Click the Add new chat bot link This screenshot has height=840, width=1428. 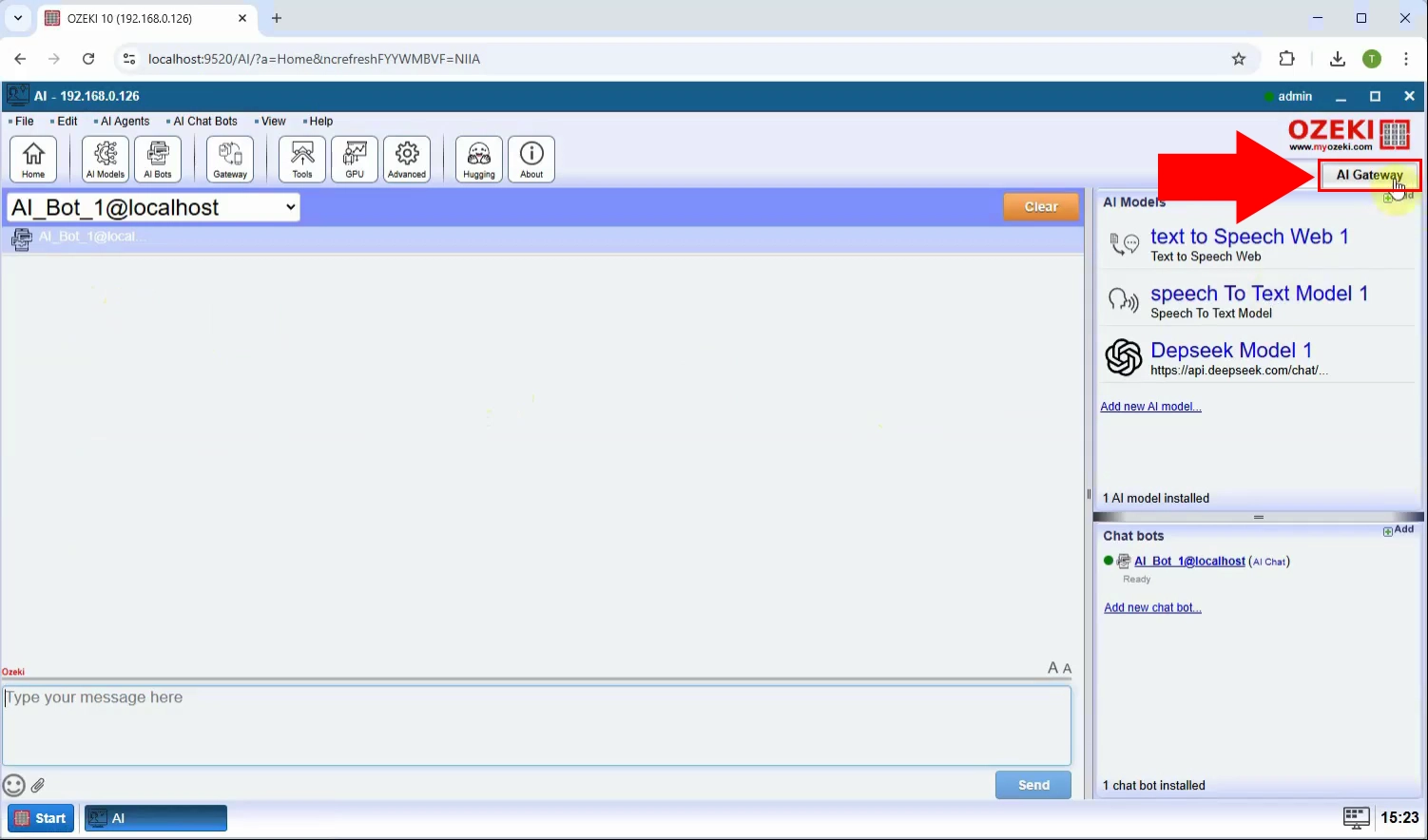1152,608
